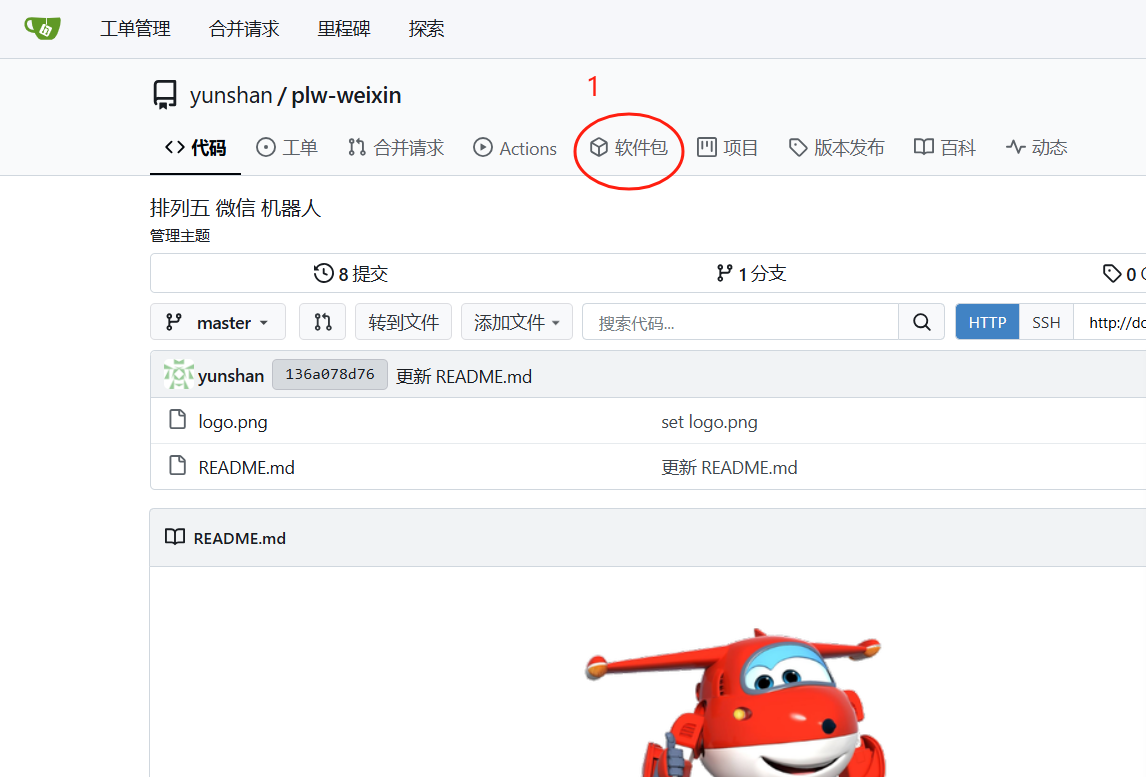
Task: Expand the 添加文件 dropdown
Action: point(517,322)
